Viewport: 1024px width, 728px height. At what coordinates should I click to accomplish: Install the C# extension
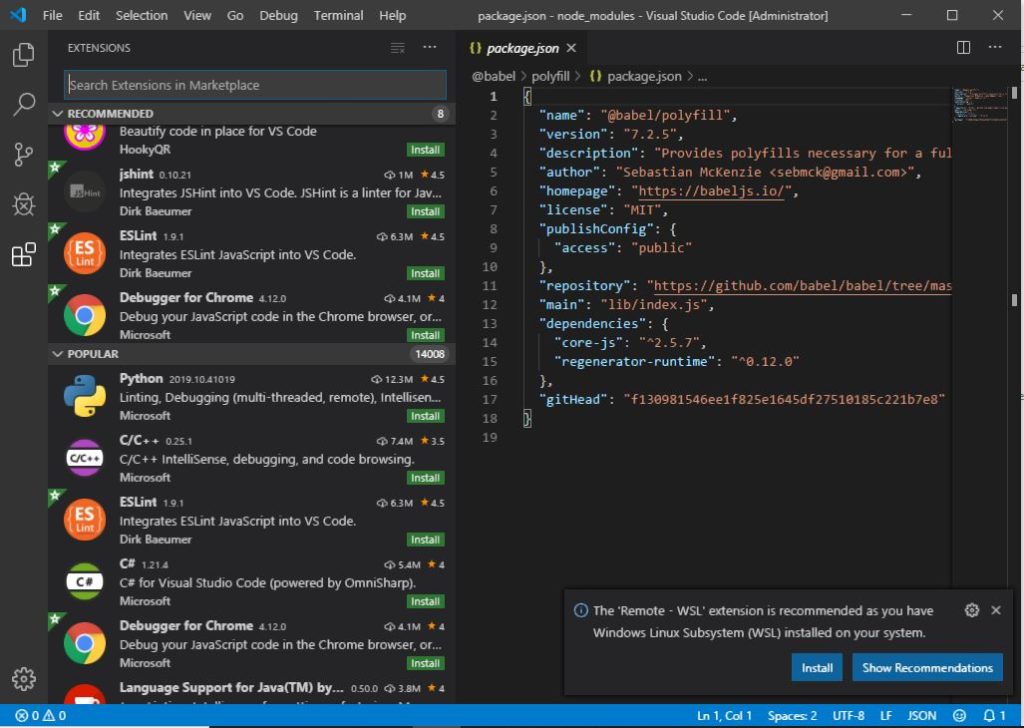pyautogui.click(x=425, y=601)
